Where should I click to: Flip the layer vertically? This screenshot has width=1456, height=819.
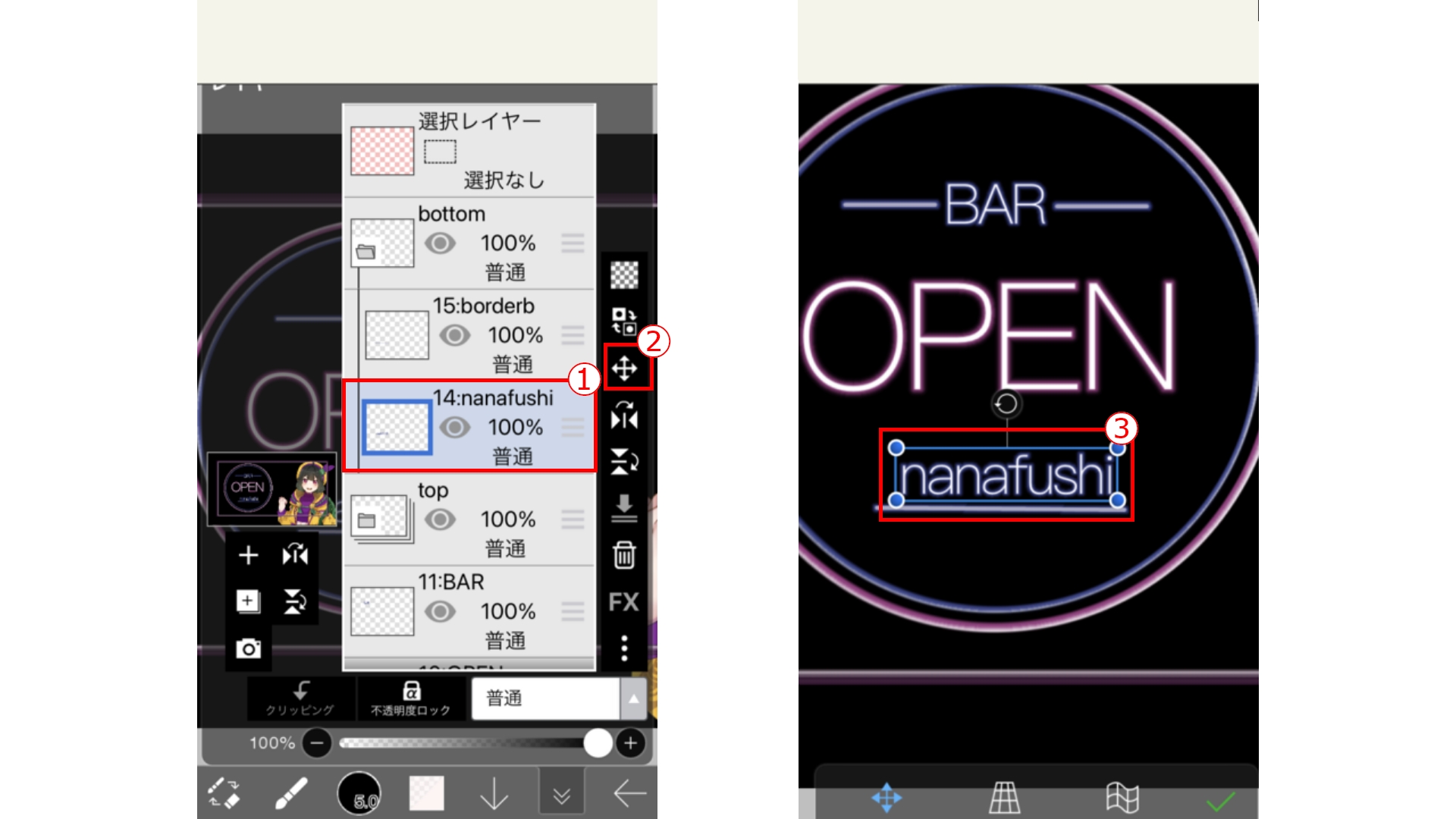tap(624, 463)
